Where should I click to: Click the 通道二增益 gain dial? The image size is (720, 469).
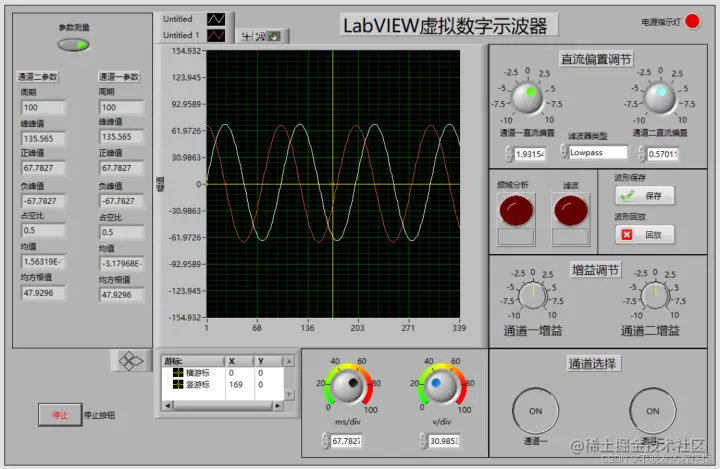655,296
